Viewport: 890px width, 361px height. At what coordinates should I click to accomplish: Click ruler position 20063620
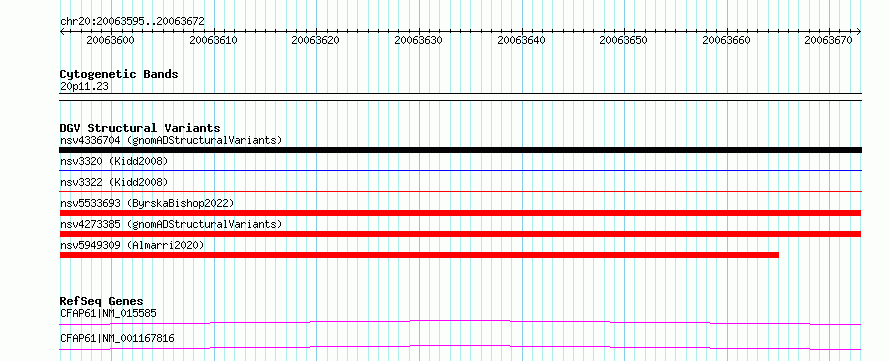coord(316,40)
